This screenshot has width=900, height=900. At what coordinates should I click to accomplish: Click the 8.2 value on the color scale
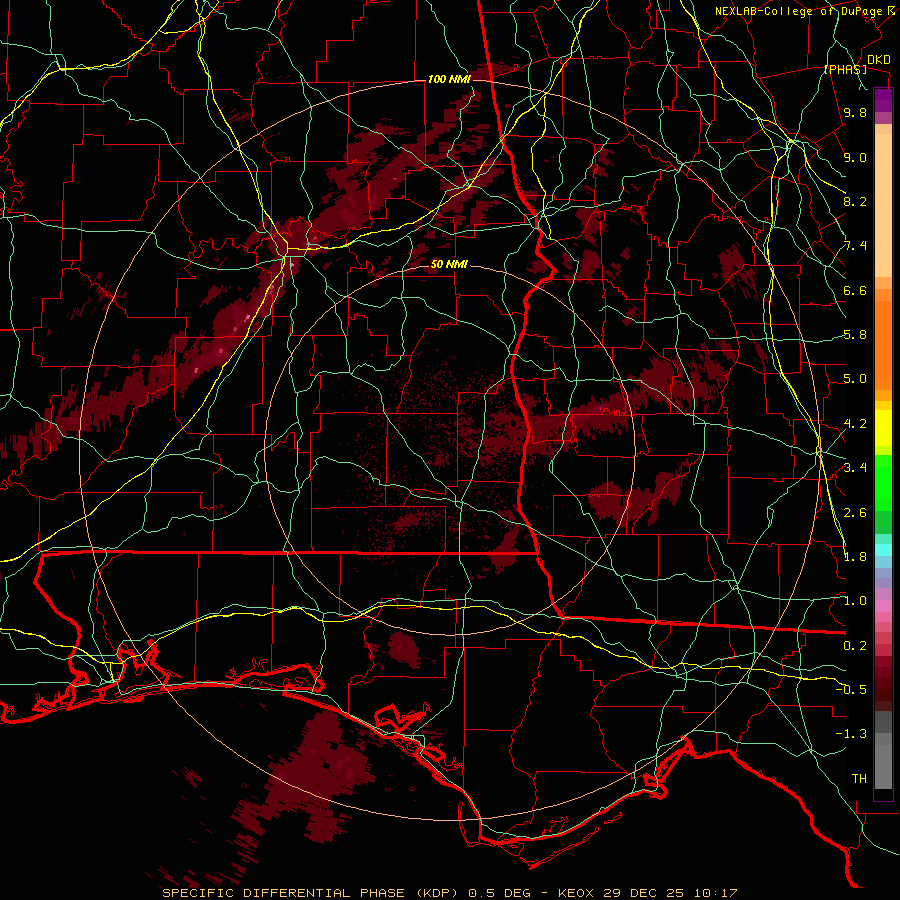point(855,201)
